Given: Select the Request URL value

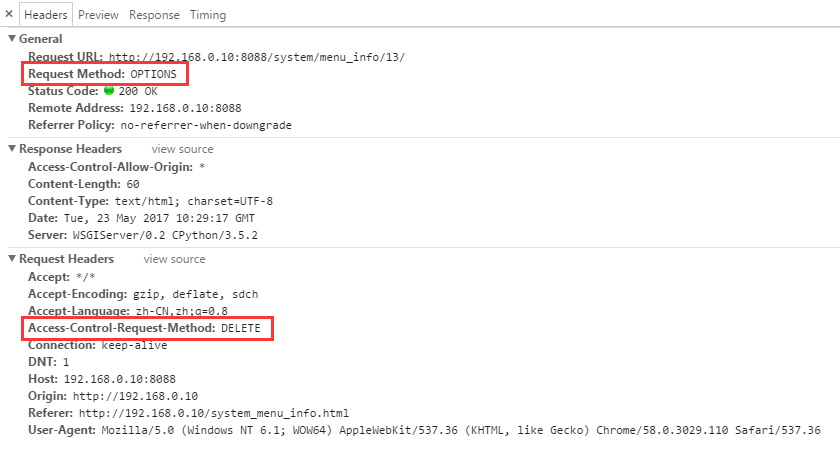Looking at the screenshot, I should click(257, 57).
